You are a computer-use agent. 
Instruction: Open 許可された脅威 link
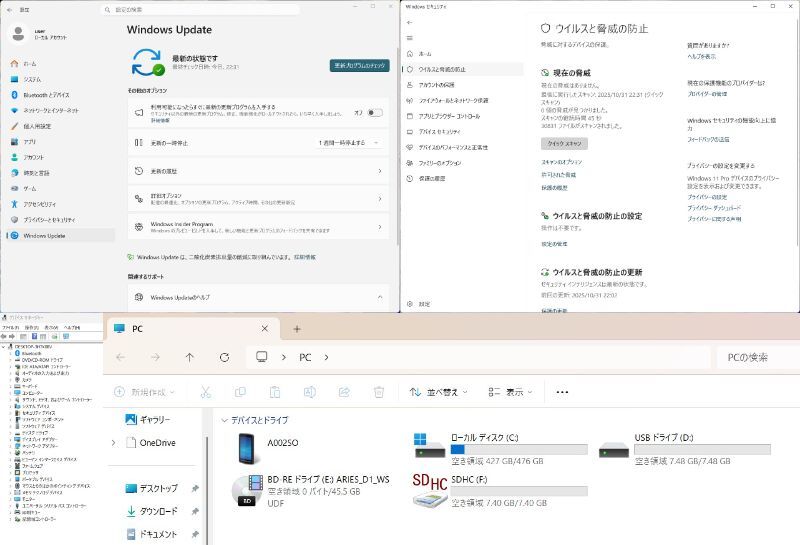[558, 175]
